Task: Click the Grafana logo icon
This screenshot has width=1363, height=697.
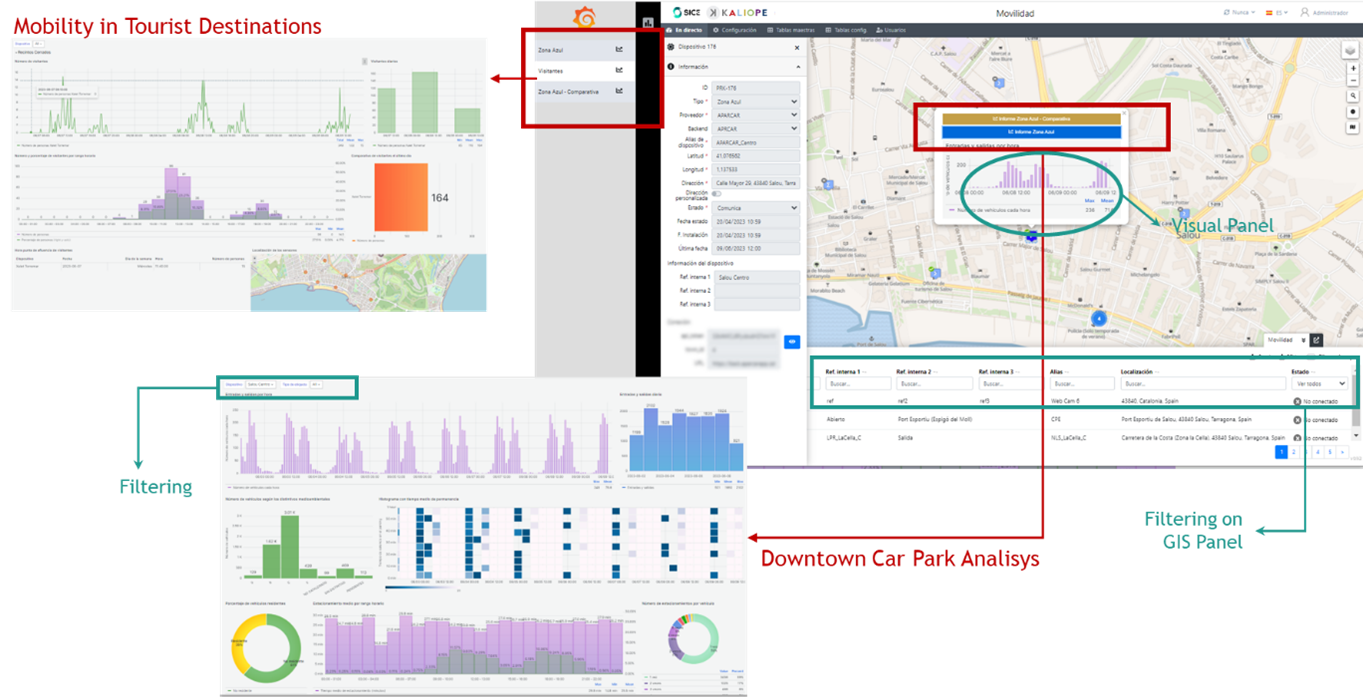Action: point(584,18)
